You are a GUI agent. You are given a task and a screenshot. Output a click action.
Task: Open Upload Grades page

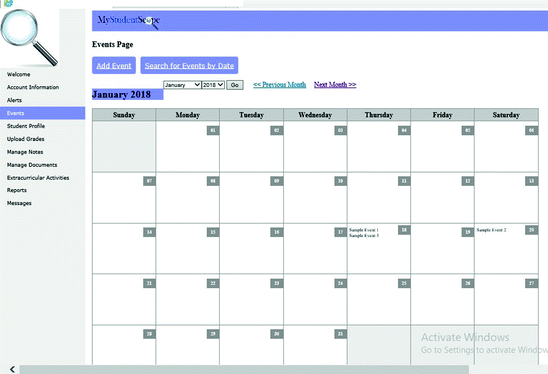(26, 139)
